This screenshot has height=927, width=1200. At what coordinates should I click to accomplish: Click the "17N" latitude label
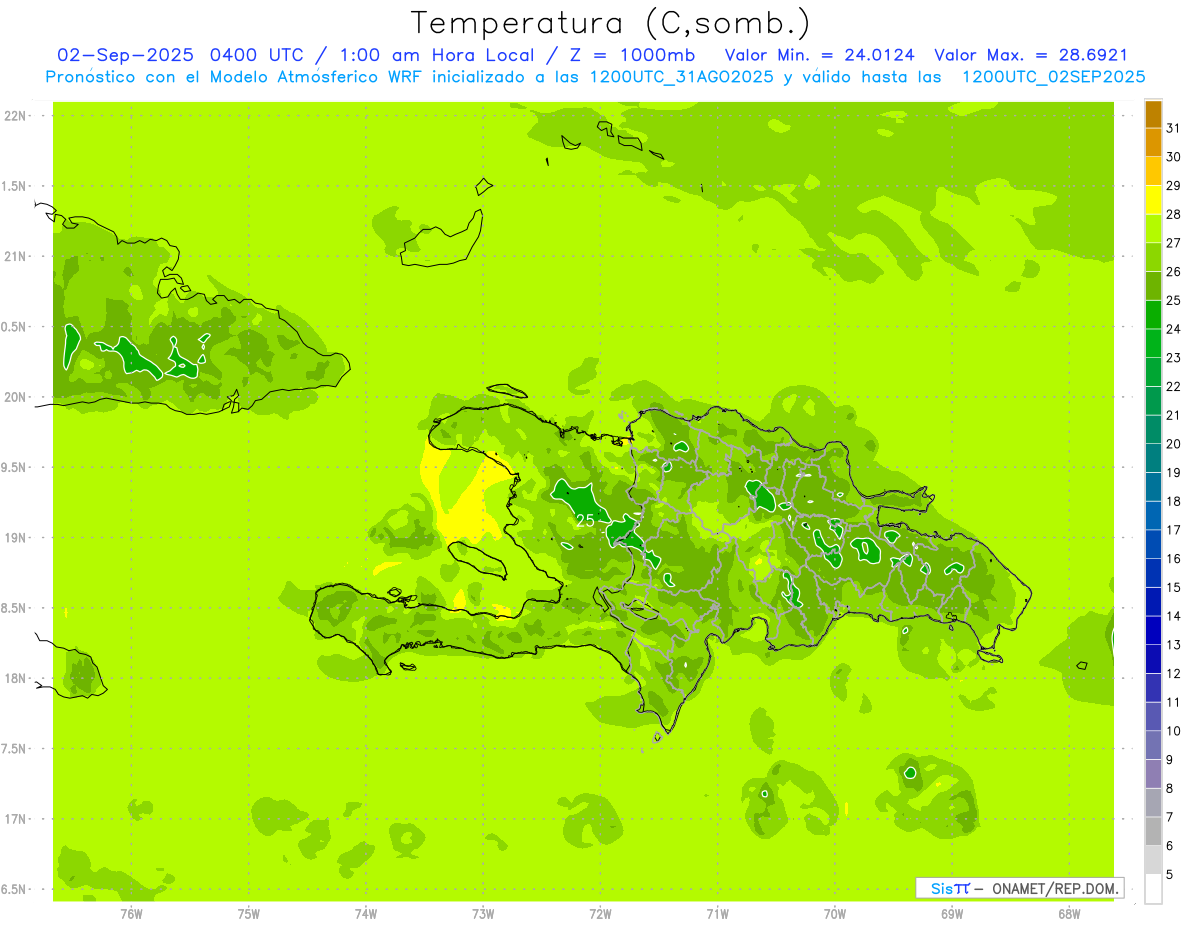[15, 819]
